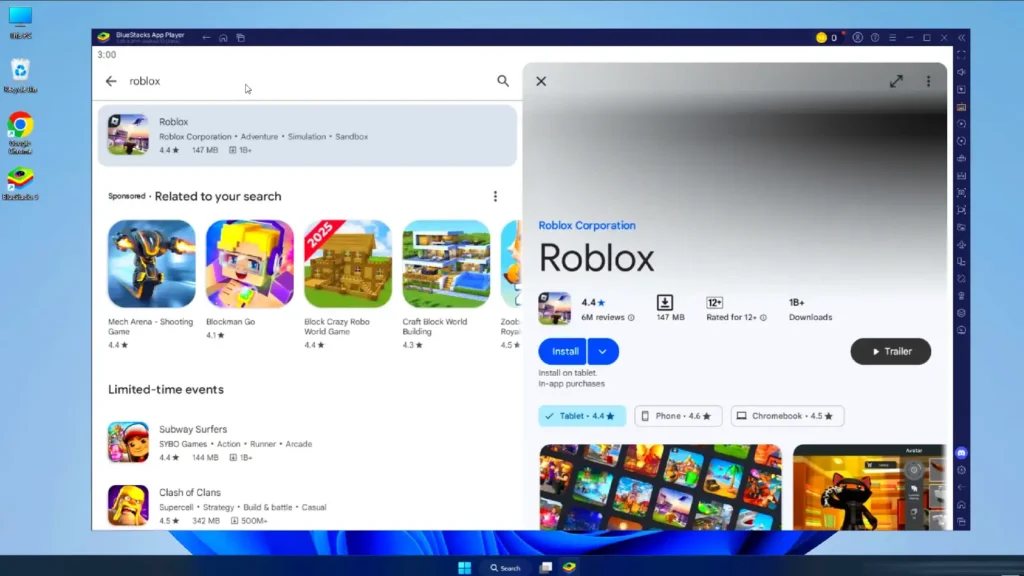Select the Phone 4.6 rating chip
The image size is (1024, 576).
678,416
